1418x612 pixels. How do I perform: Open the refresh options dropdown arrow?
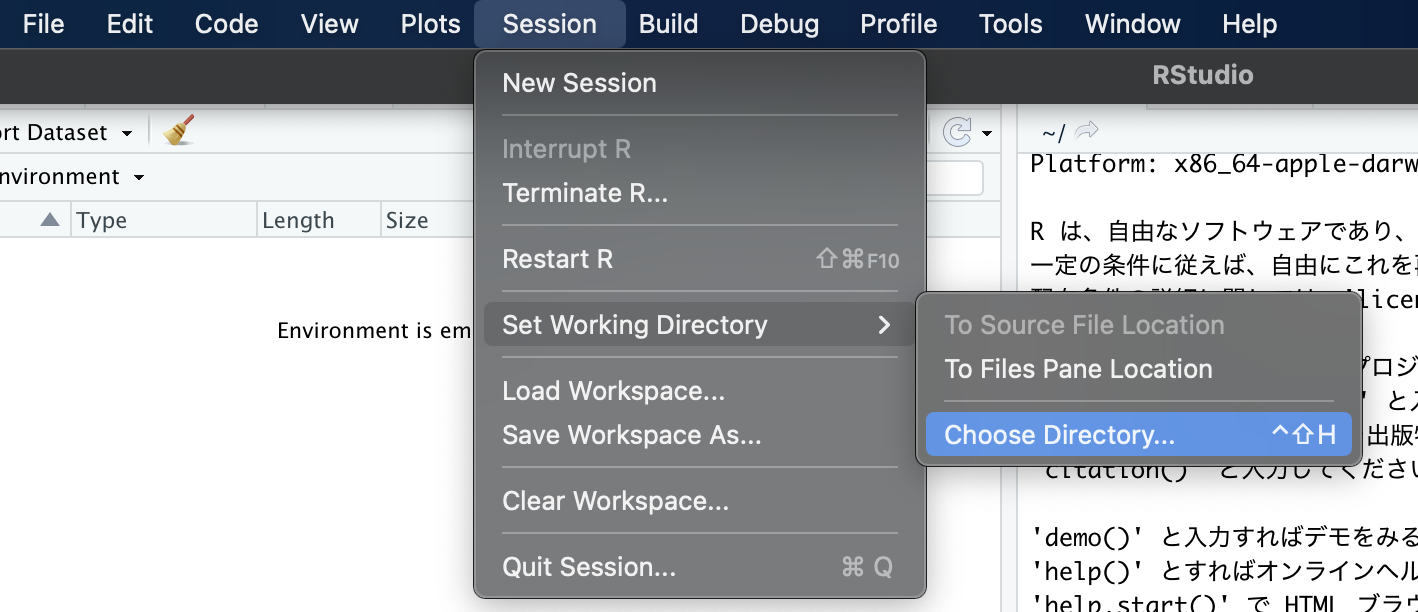pos(987,133)
